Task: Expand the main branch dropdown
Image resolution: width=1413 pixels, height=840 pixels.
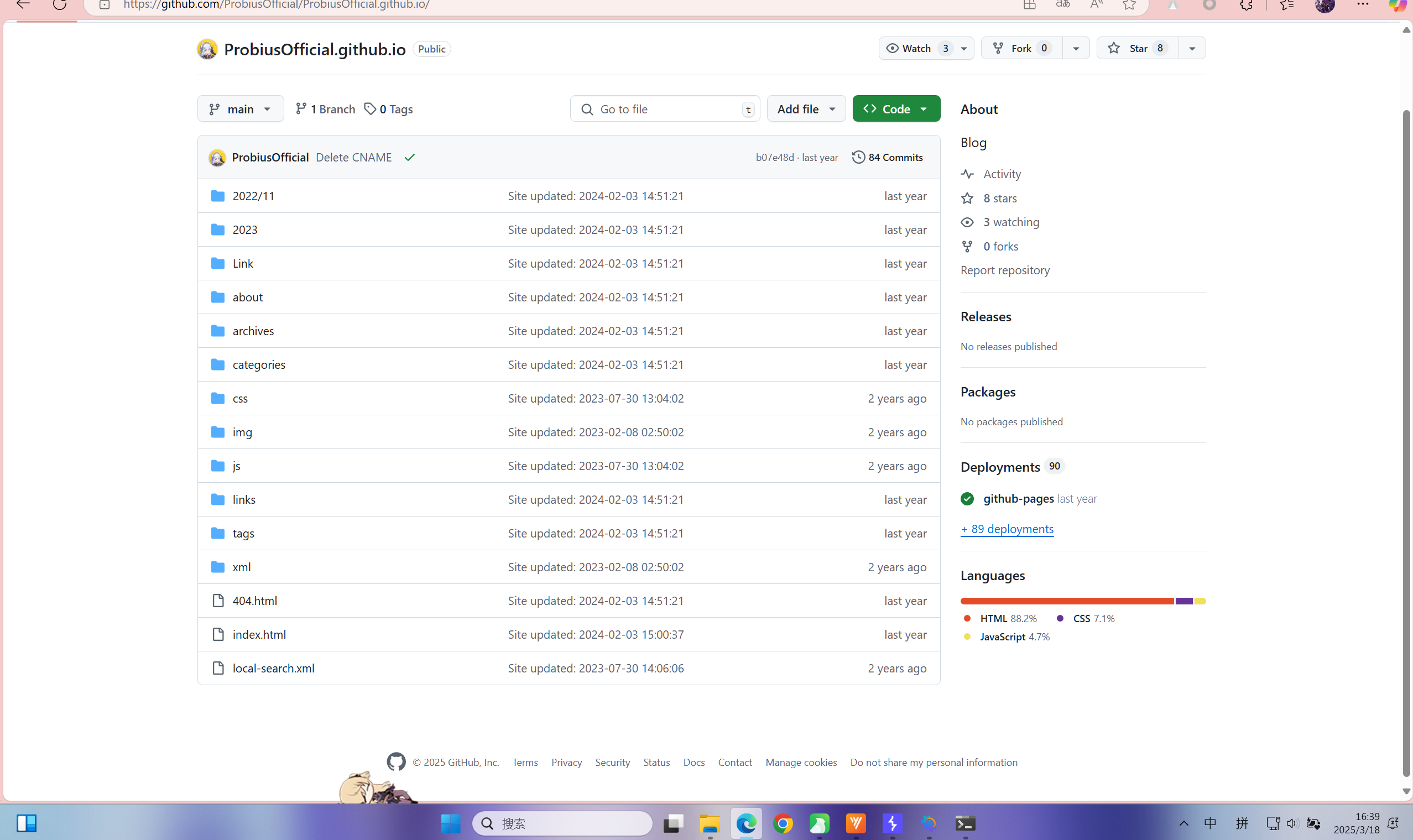Action: coord(240,109)
